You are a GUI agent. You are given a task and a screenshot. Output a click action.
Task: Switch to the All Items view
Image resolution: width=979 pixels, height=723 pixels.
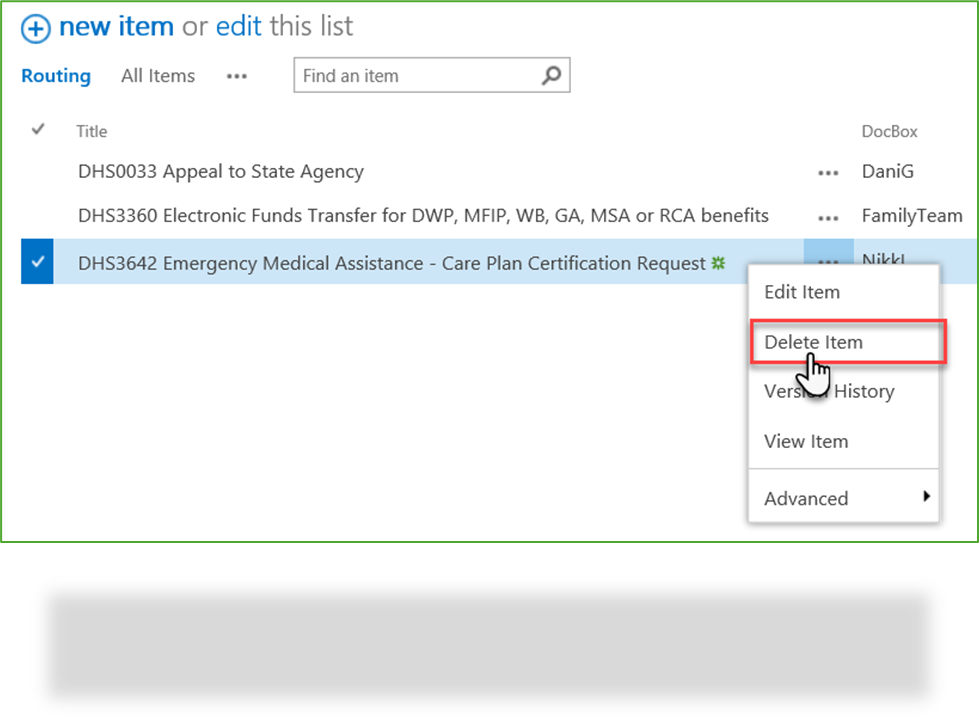[158, 76]
